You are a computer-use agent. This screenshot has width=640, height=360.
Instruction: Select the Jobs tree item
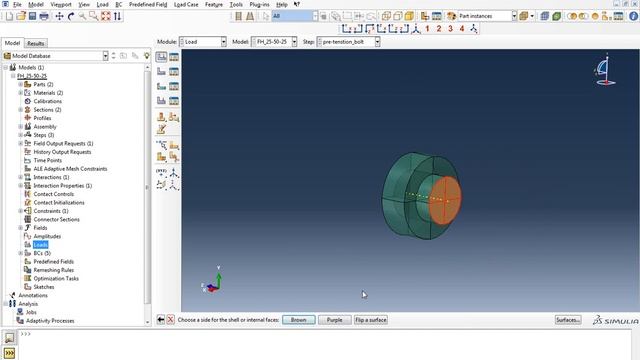[31, 312]
